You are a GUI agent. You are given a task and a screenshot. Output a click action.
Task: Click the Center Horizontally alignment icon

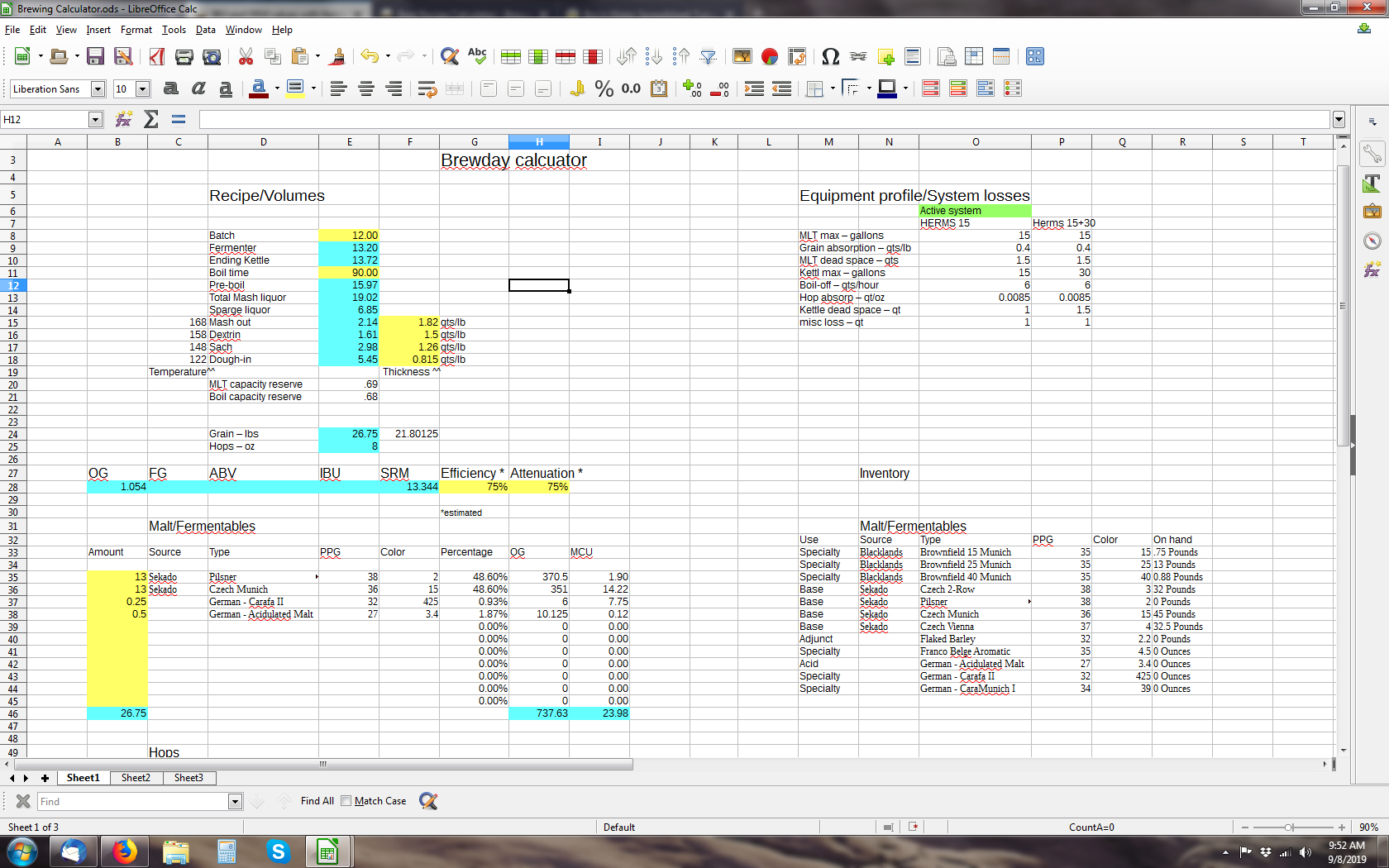click(x=366, y=88)
